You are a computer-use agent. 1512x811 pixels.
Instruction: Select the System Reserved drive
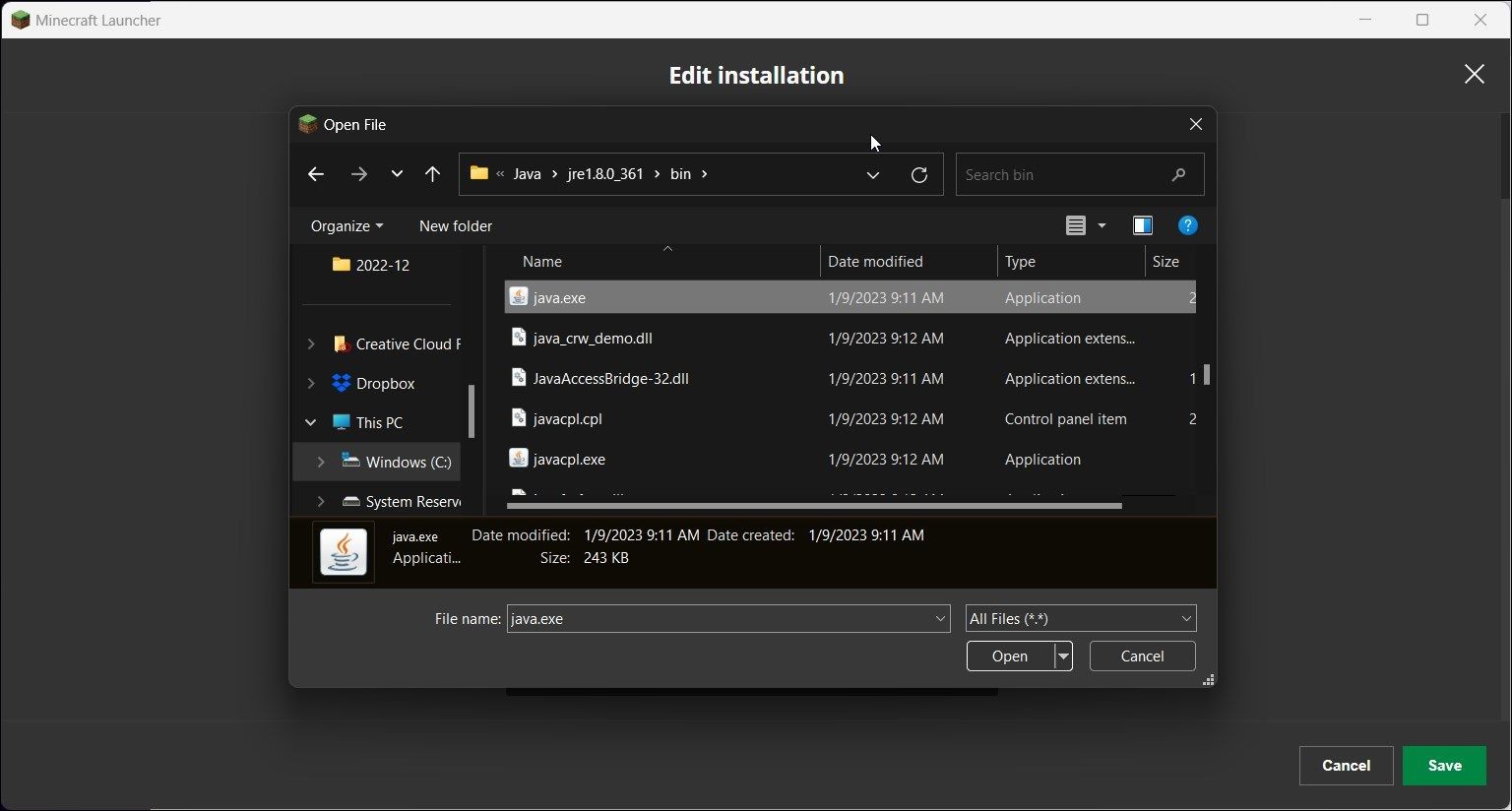click(x=401, y=501)
